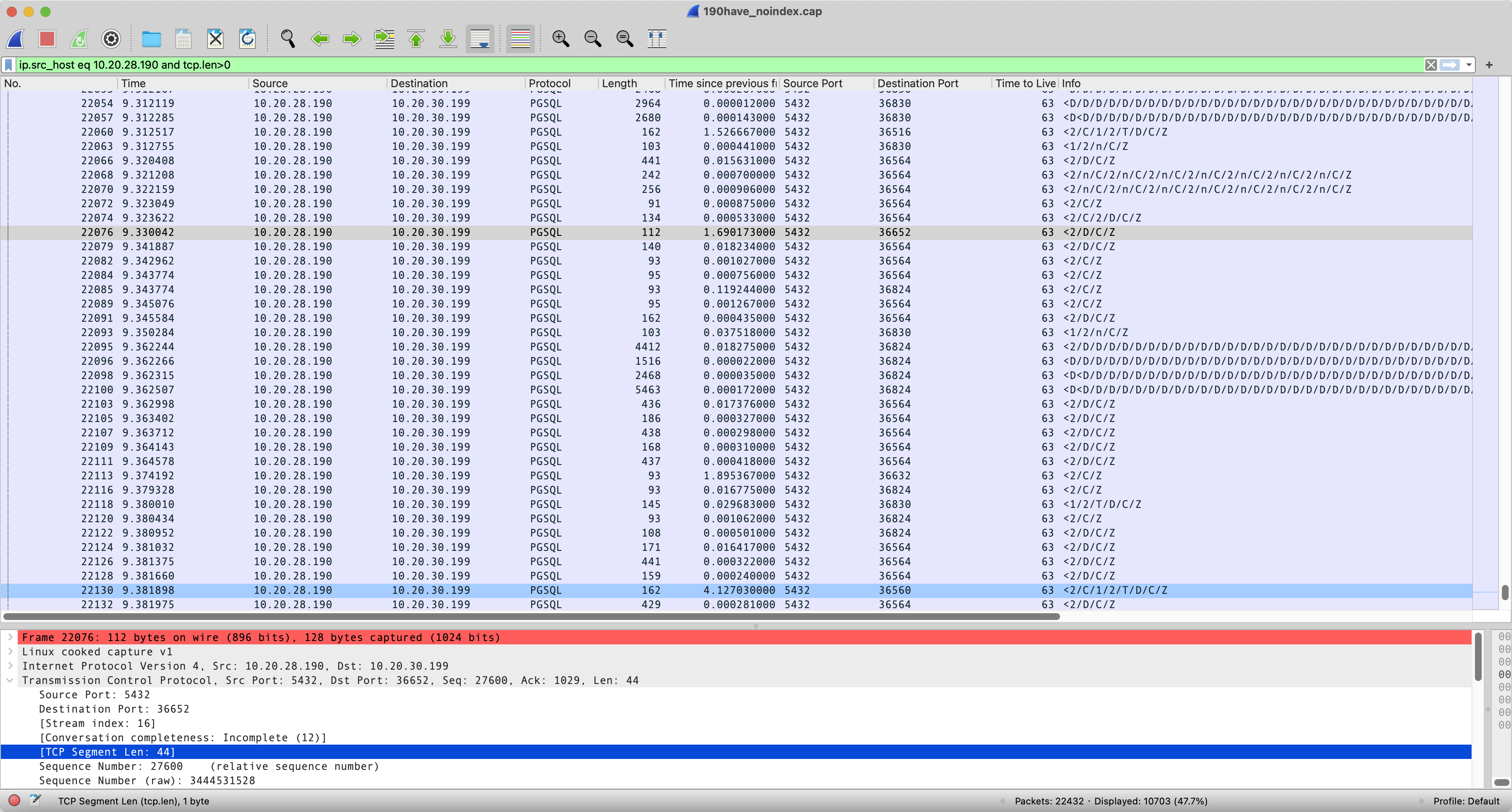Click the find packet magnifier icon

(288, 39)
